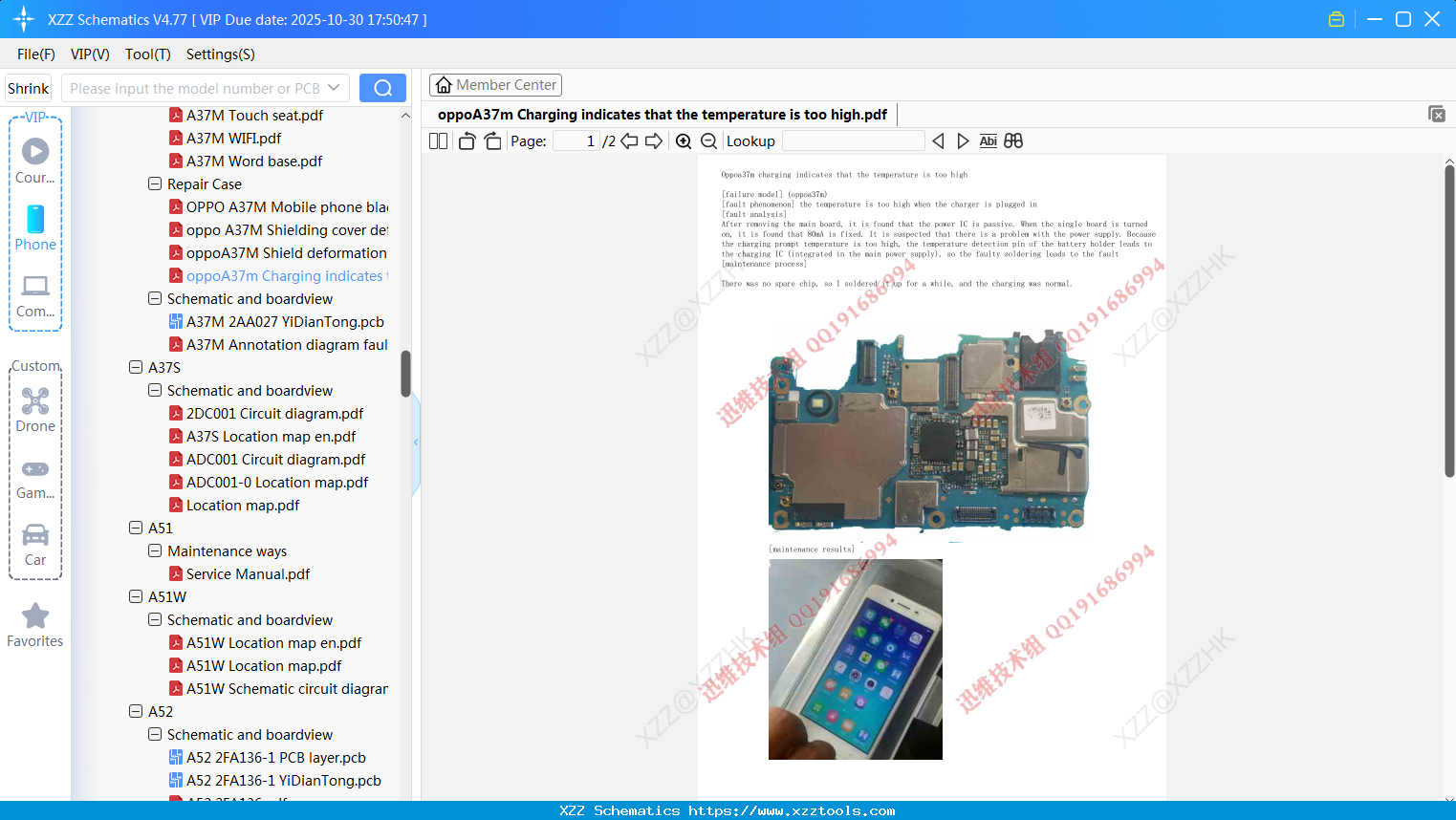Open A52 2FA136-1 PCB layer.pcb file
1456x820 pixels.
pos(267,758)
